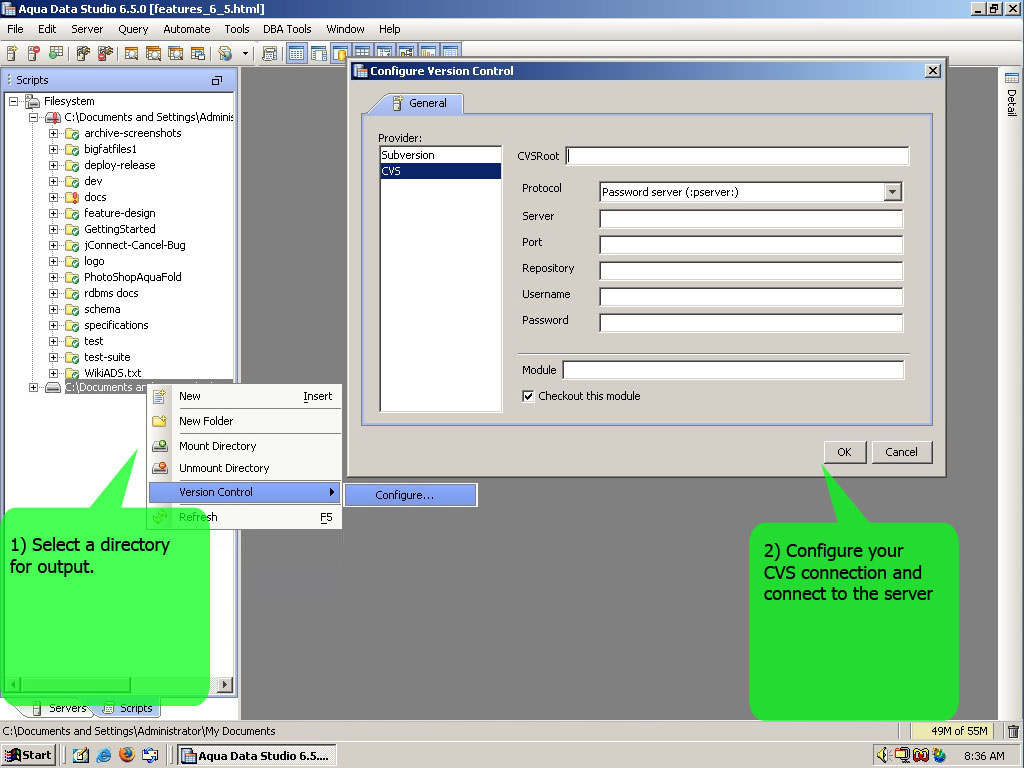Open the single Query Window toolbar icon
Viewport: 1024px width, 768px height.
[131, 54]
